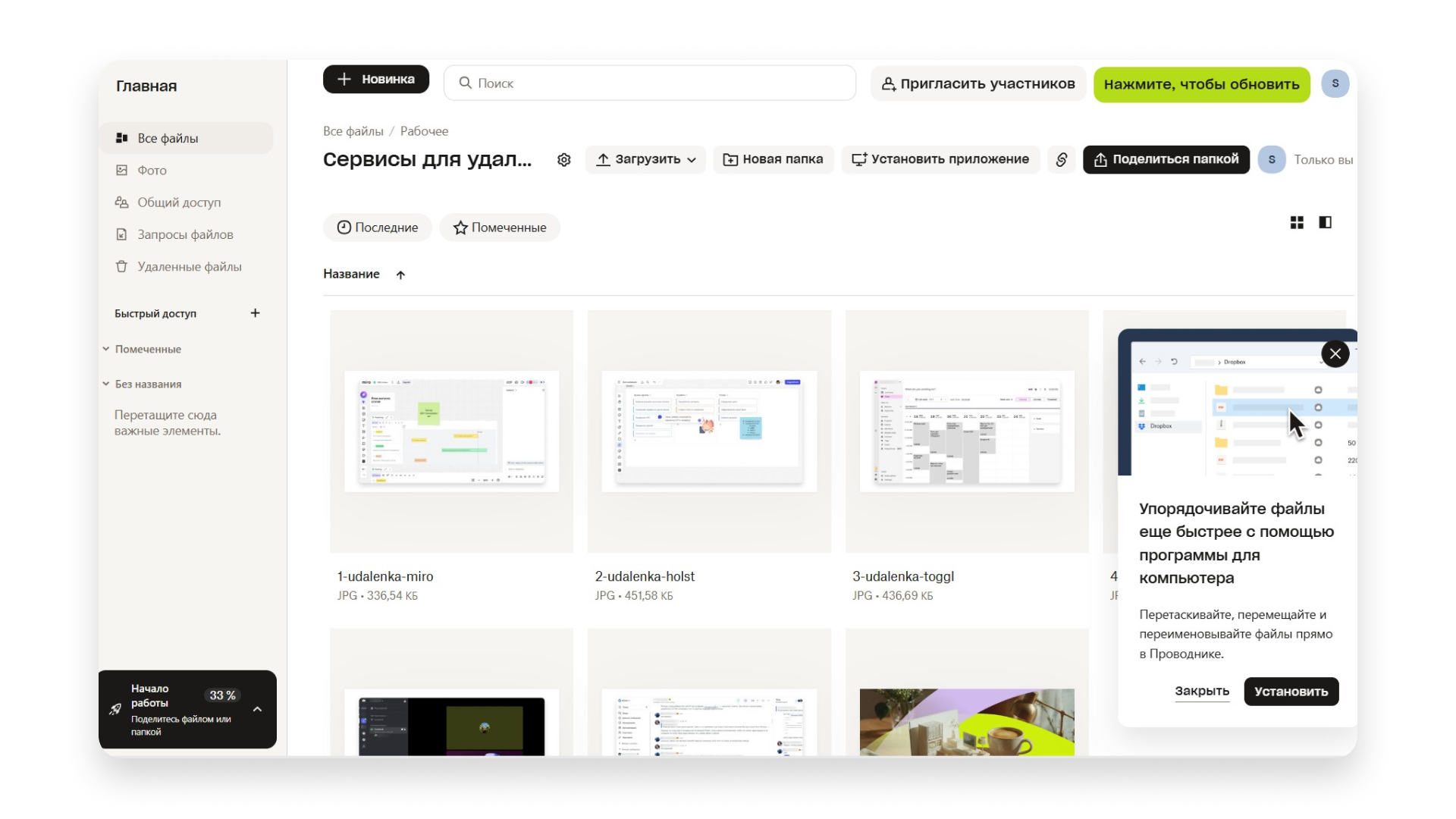Open the dark video-call thumbnail in second row
1456x819 pixels.
pos(451,692)
